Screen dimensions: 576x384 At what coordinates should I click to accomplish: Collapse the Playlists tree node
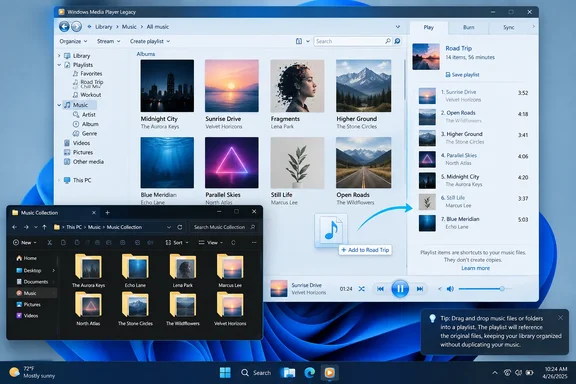tap(59, 65)
